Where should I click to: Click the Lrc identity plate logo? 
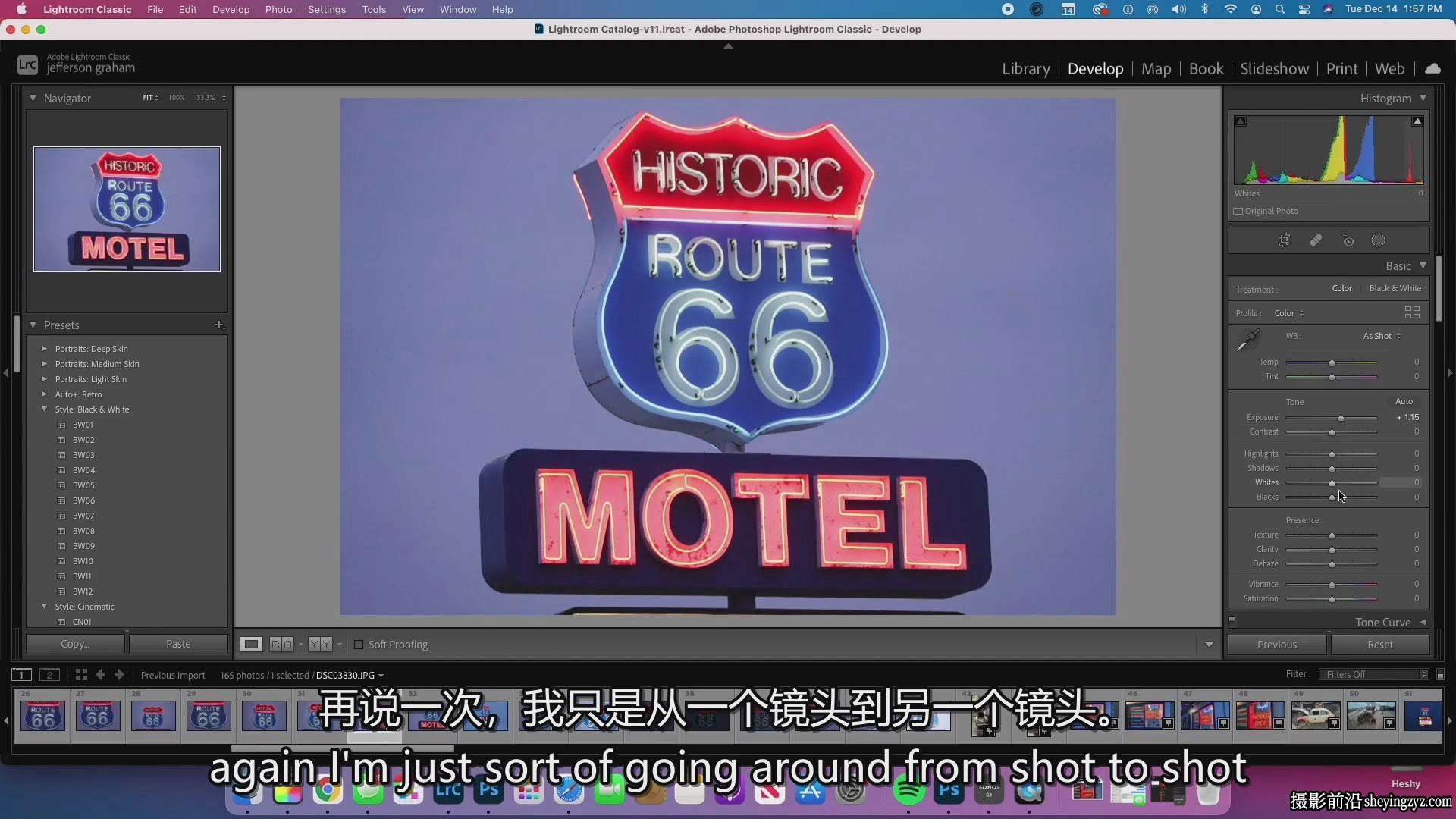[x=27, y=65]
